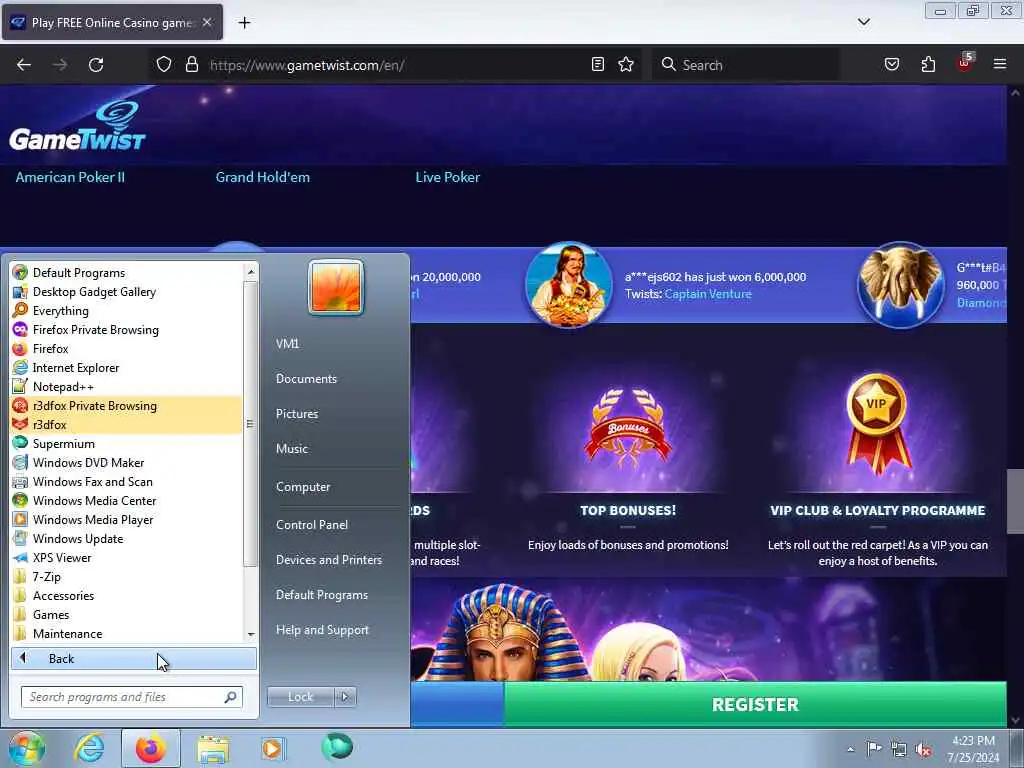Click the Bonuses ribbon emblem
The width and height of the screenshot is (1024, 768).
tap(628, 428)
